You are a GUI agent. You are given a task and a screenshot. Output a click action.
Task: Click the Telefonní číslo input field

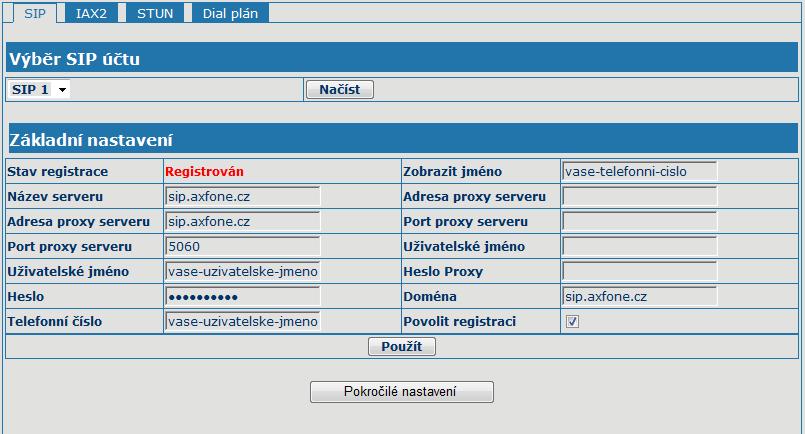242,321
